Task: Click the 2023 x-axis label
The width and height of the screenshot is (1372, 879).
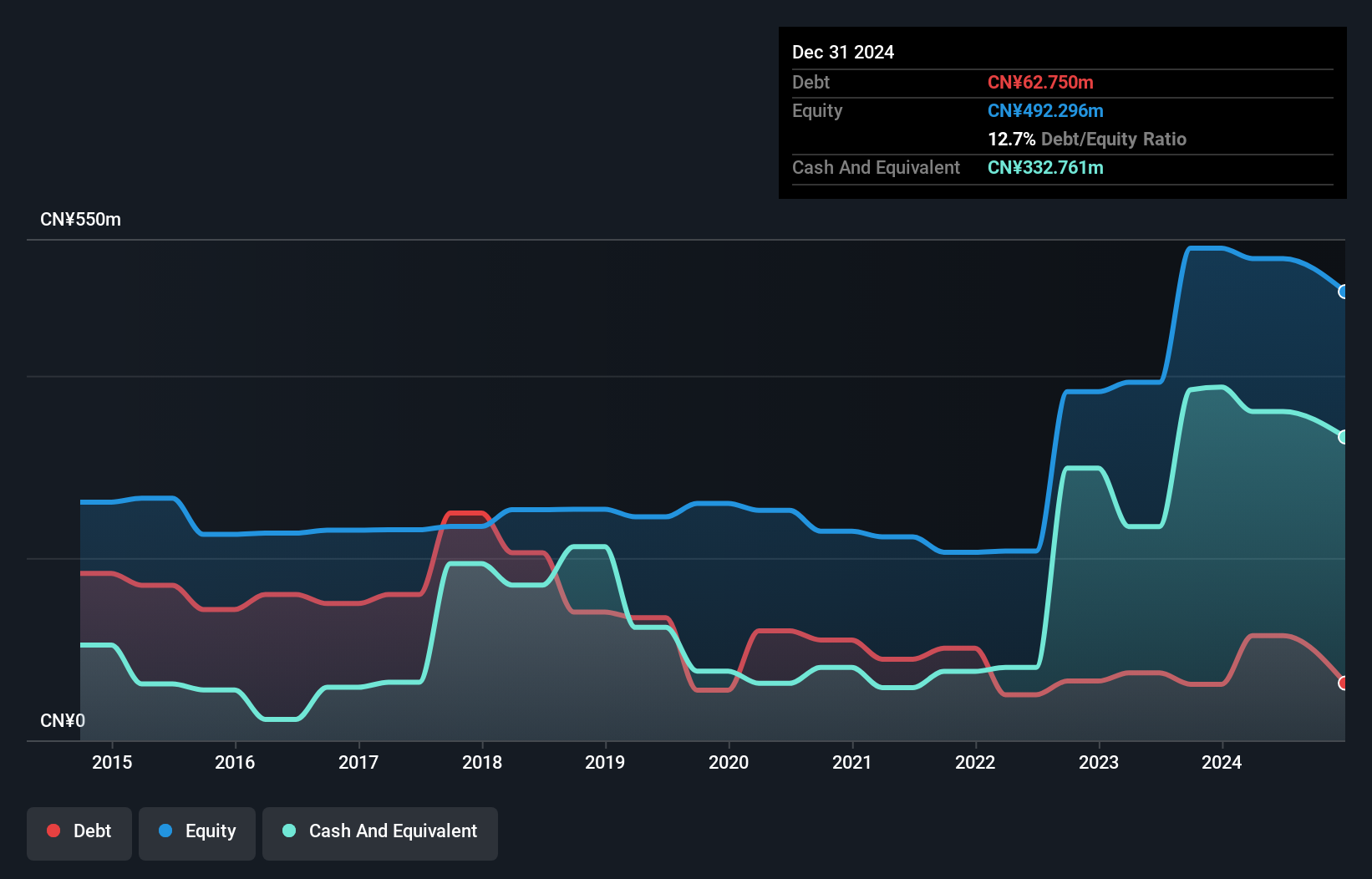Action: click(x=1099, y=762)
